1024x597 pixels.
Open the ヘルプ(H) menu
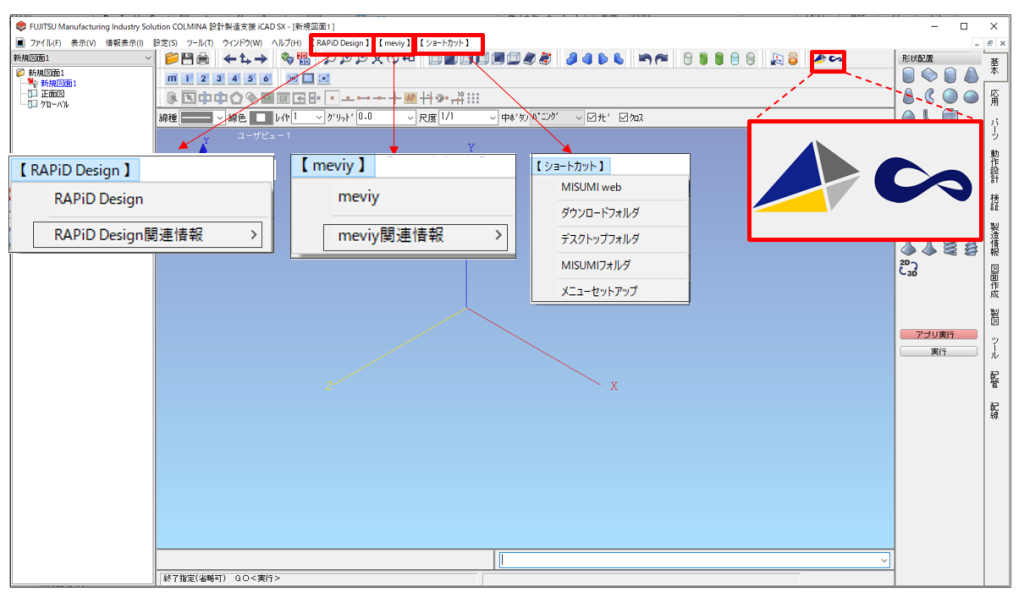(284, 43)
